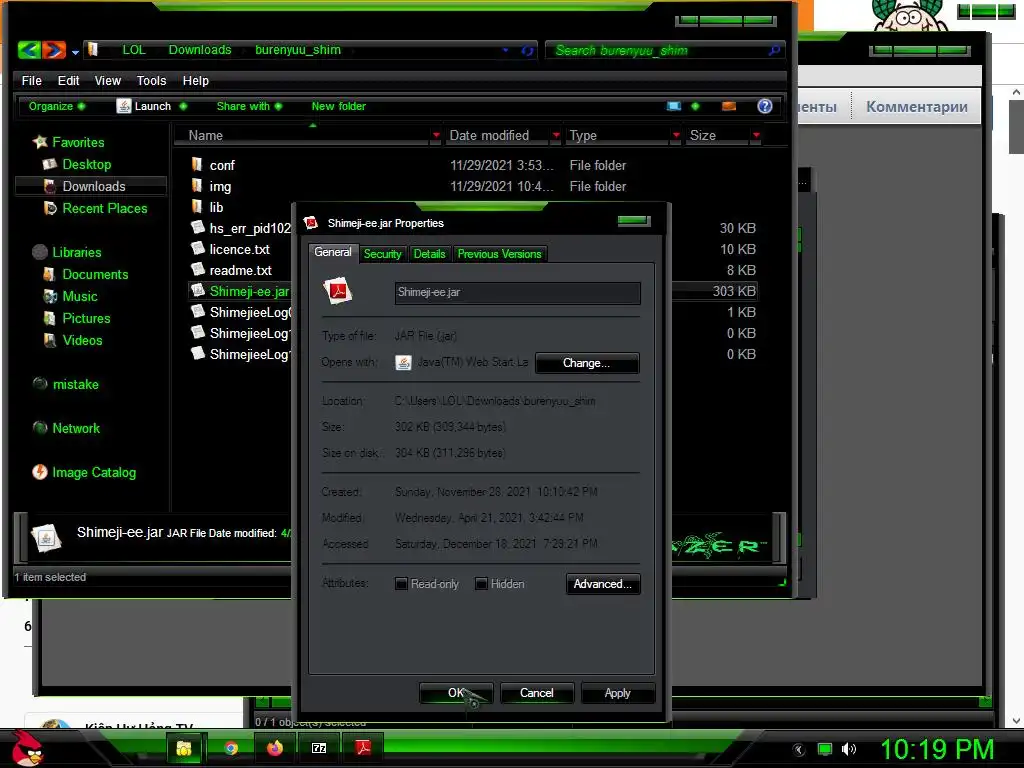Click the Change... button for Opens with
This screenshot has height=768, width=1024.
pos(586,363)
